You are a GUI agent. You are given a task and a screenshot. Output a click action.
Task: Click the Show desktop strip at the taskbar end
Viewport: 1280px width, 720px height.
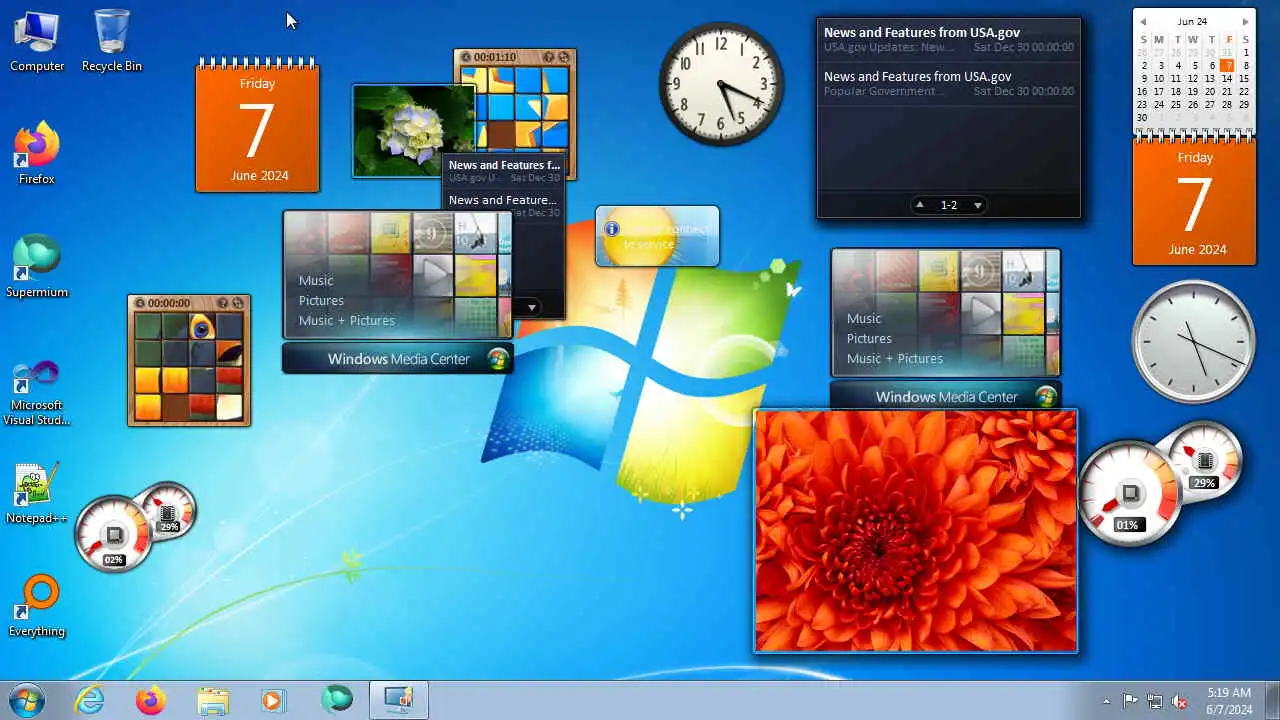1272,700
